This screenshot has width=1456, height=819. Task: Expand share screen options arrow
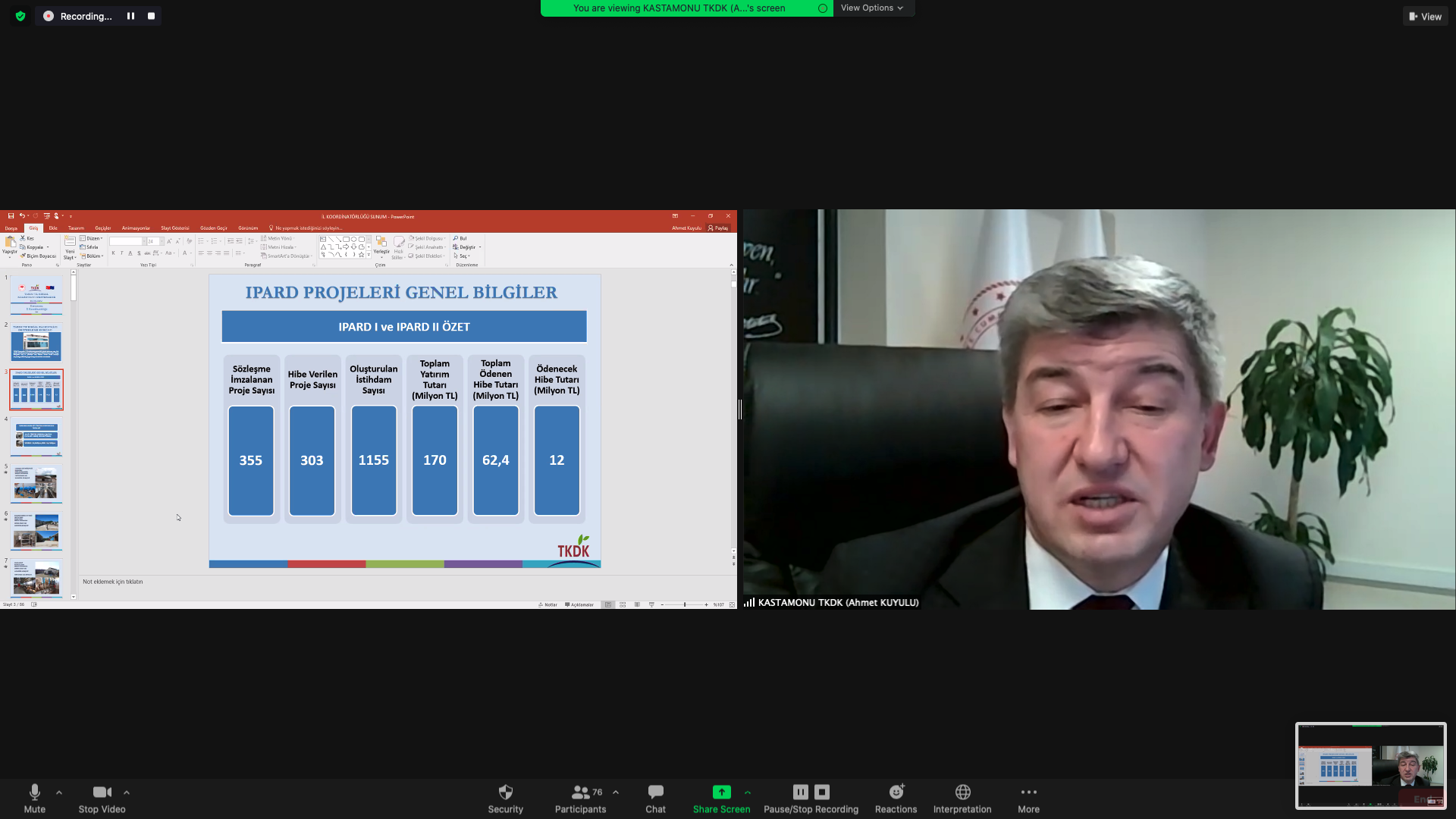[748, 792]
